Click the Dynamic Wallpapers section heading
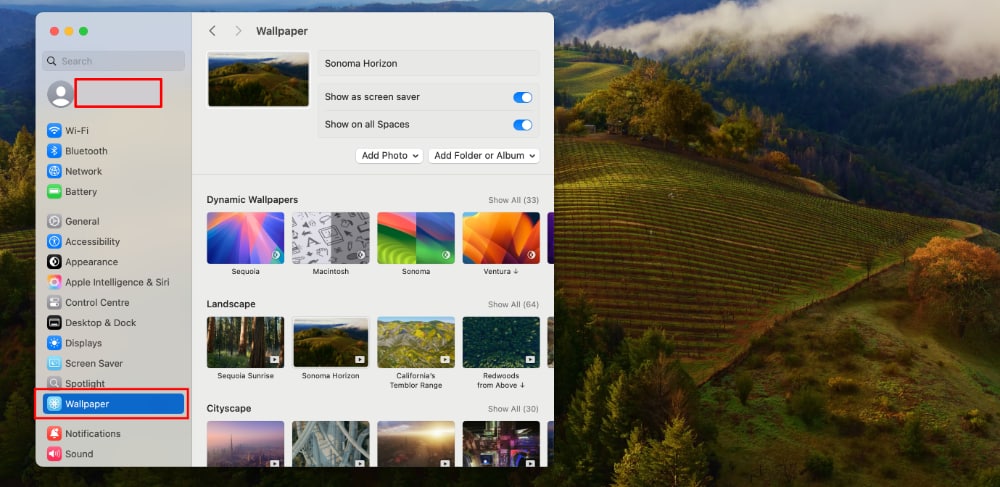 tap(252, 200)
